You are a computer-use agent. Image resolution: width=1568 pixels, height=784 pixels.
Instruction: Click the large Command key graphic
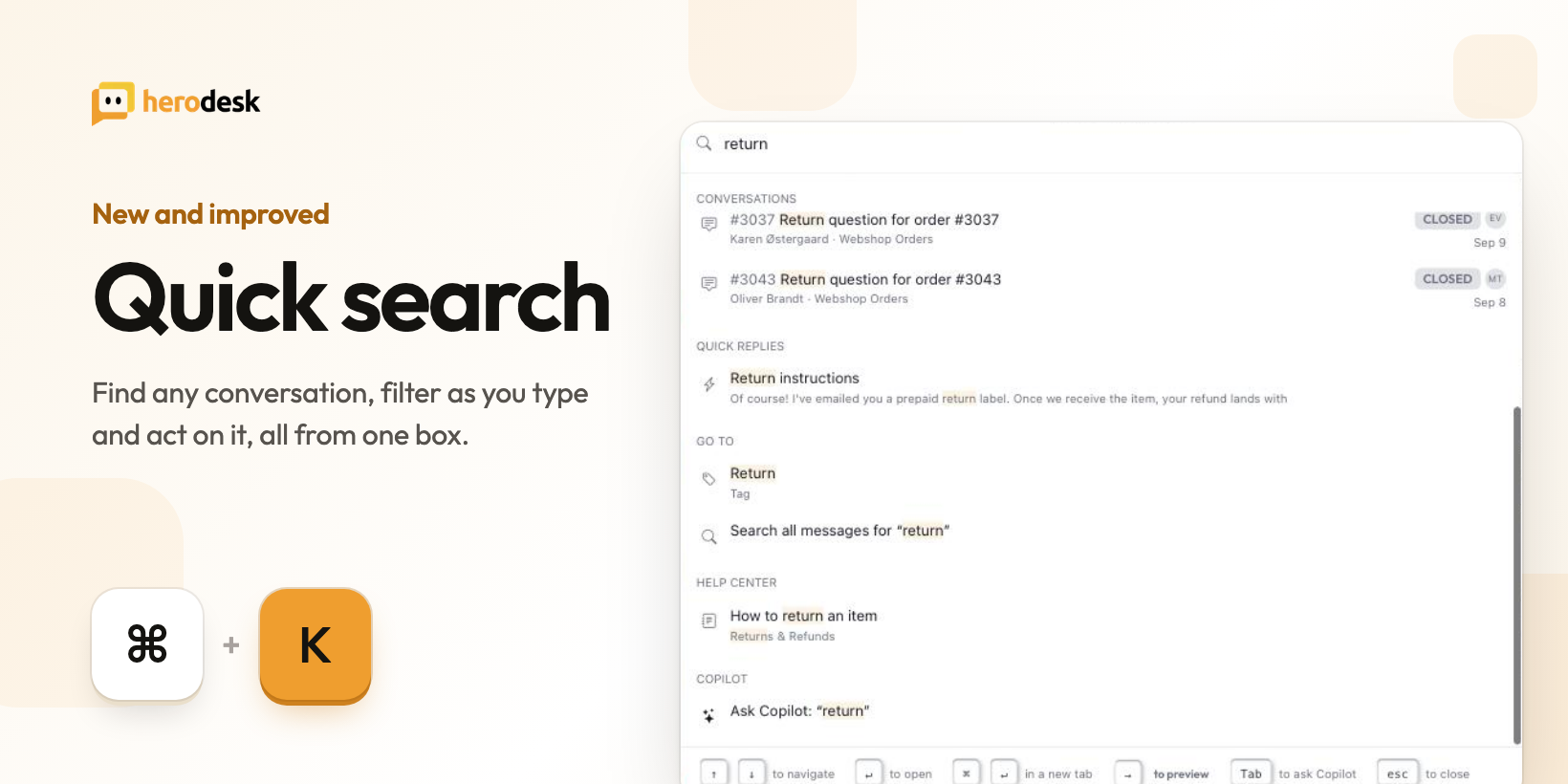[x=147, y=644]
